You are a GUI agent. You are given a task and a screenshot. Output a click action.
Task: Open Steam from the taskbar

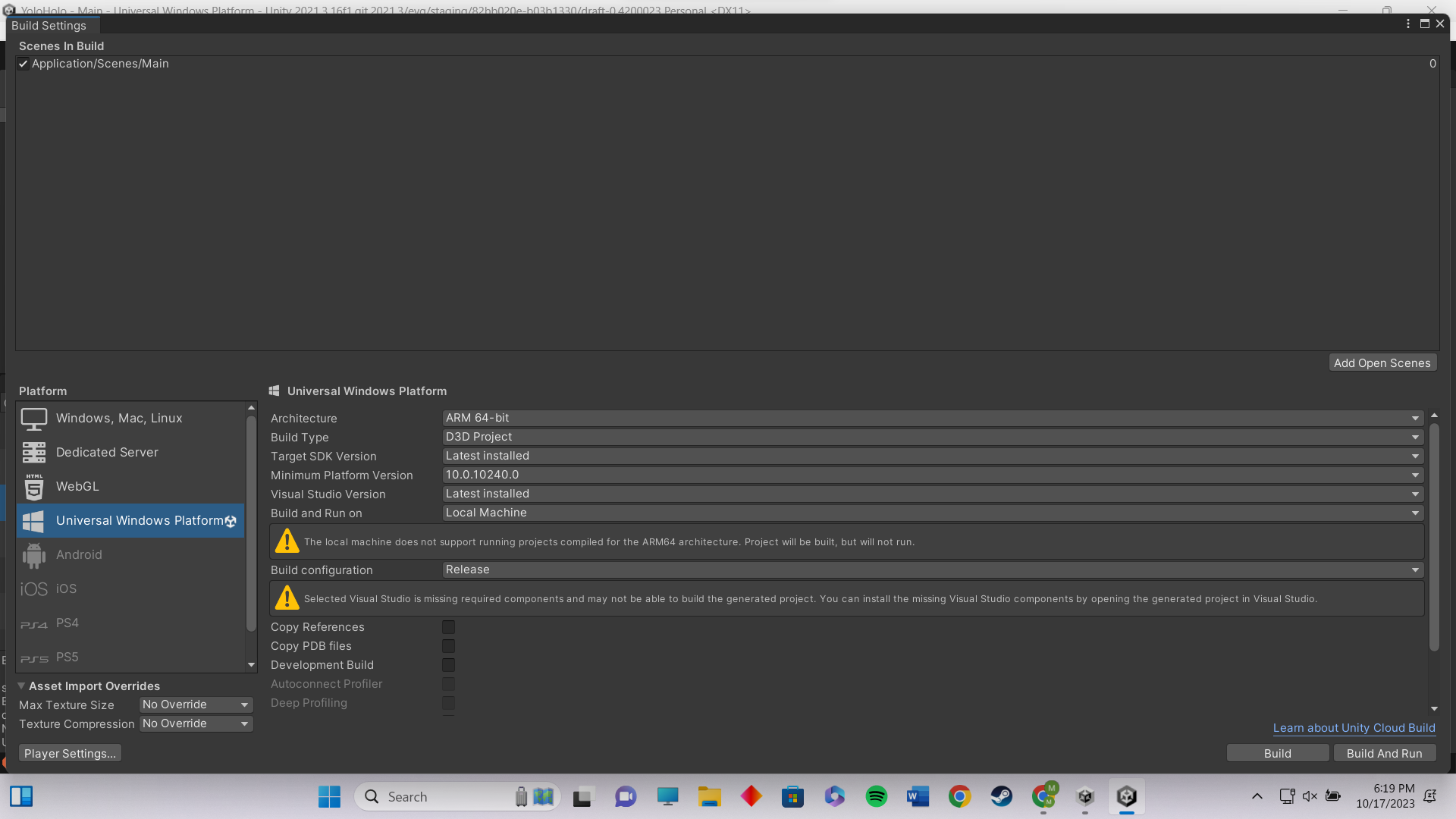[1001, 797]
